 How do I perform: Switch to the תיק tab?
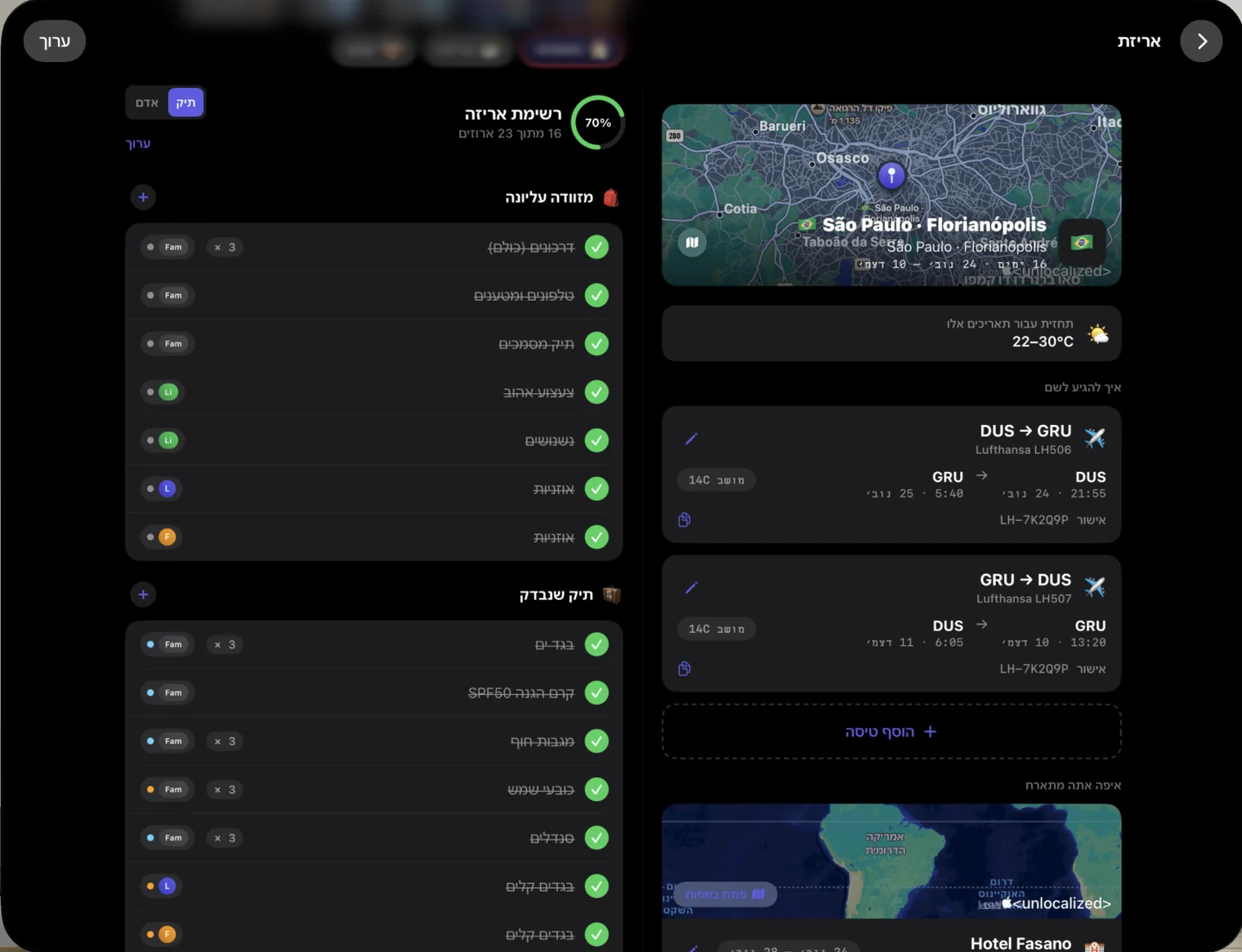(x=185, y=103)
